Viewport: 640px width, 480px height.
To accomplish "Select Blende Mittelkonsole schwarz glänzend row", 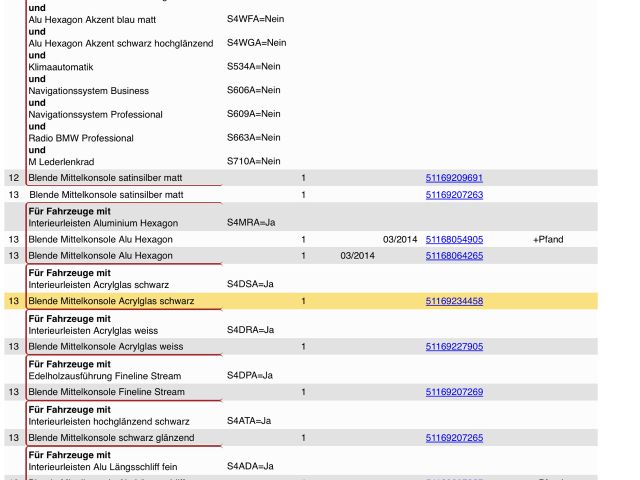I will 111,438.
